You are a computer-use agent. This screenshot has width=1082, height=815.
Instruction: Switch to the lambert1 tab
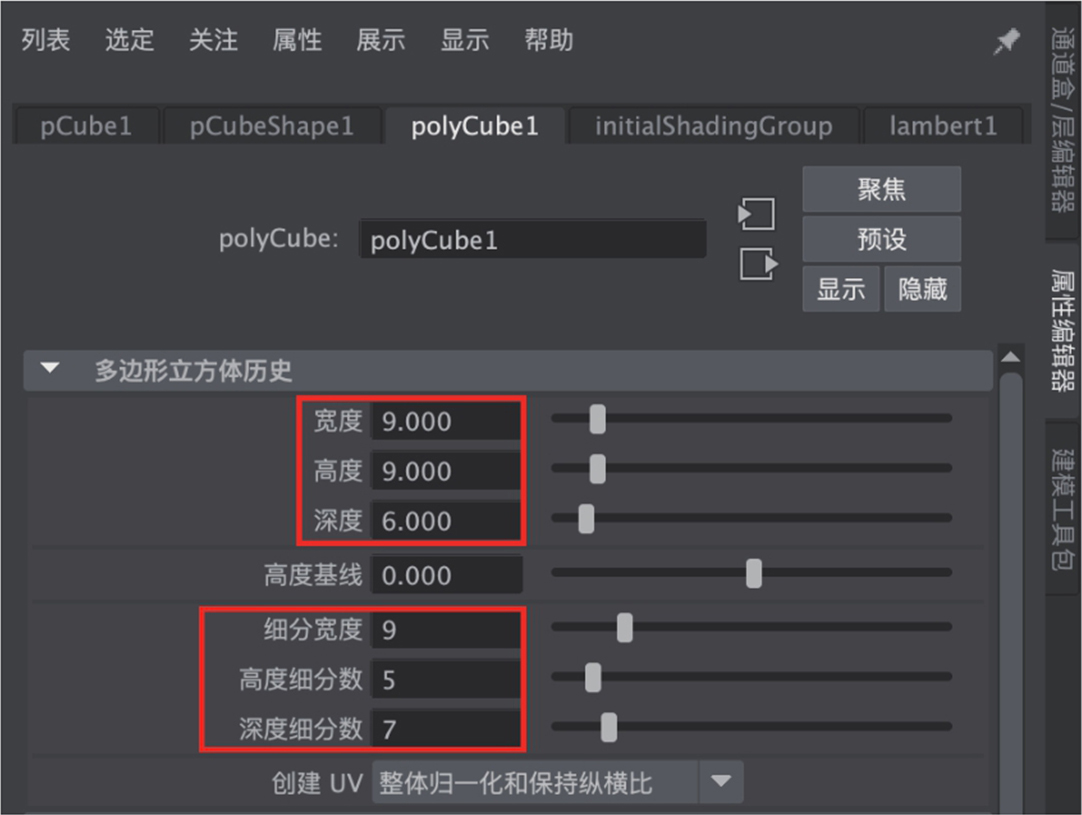point(943,126)
